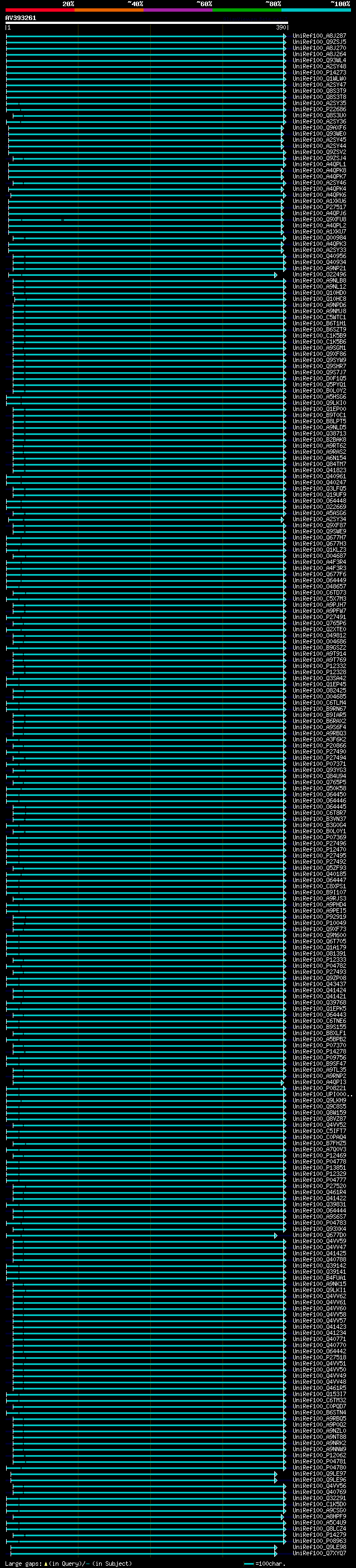Select hit label UniRef100_P27496
The width and height of the screenshot is (356, 1568).
[x=319, y=844]
